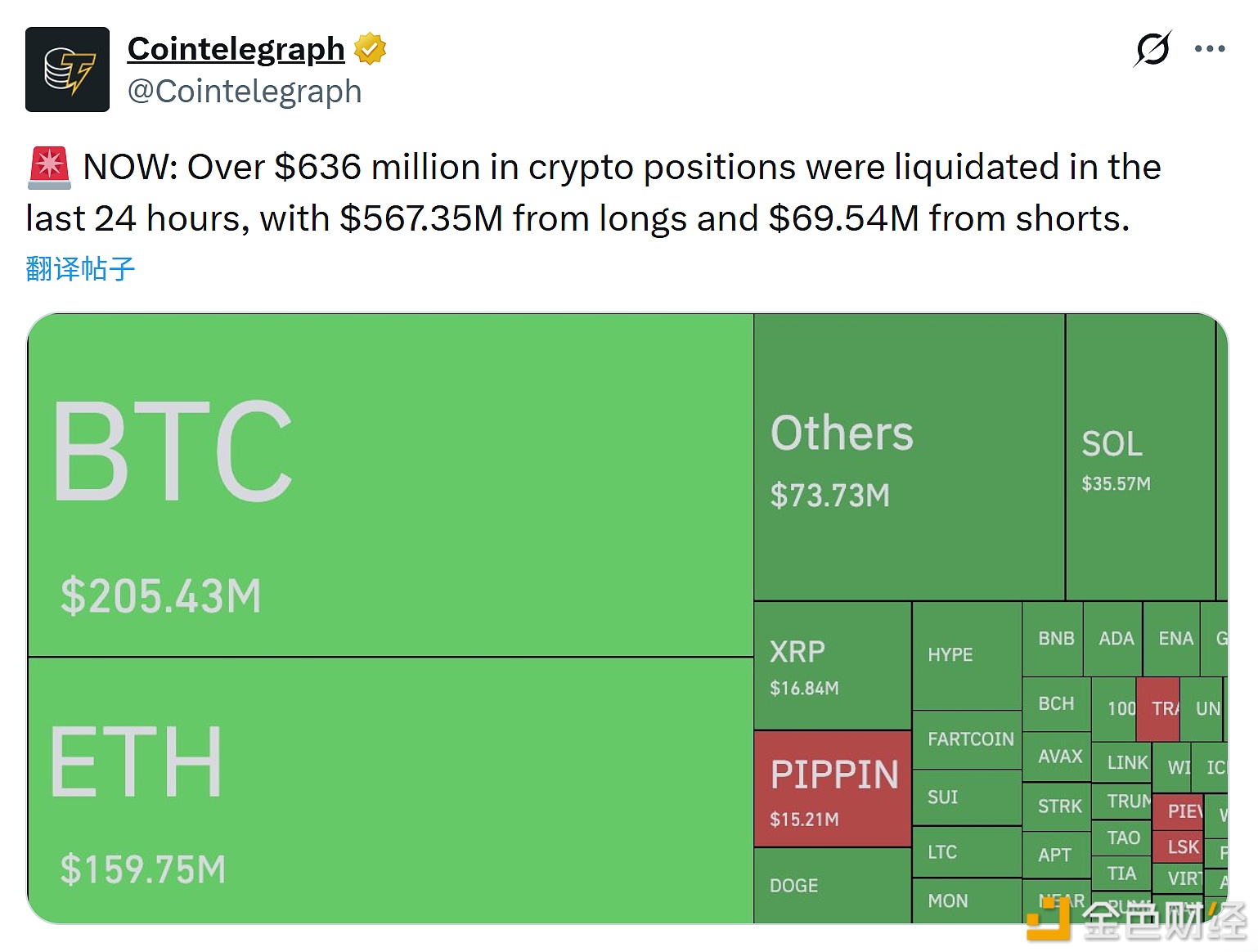Click the red siren emoji
The image size is (1258, 952).
tap(50, 166)
